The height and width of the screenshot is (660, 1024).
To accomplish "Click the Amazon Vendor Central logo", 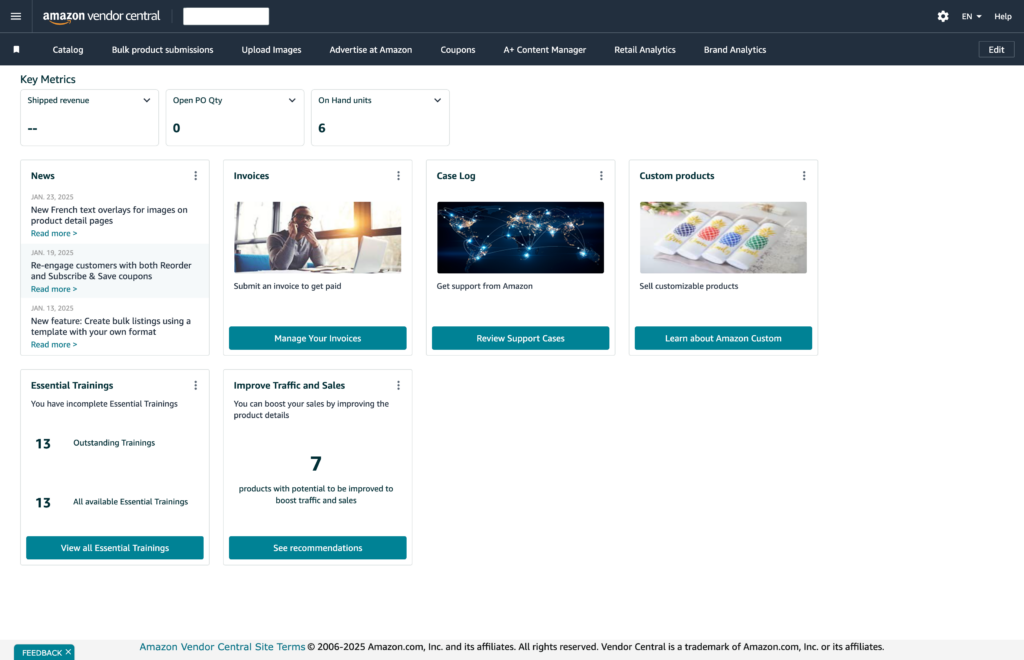I will (101, 16).
